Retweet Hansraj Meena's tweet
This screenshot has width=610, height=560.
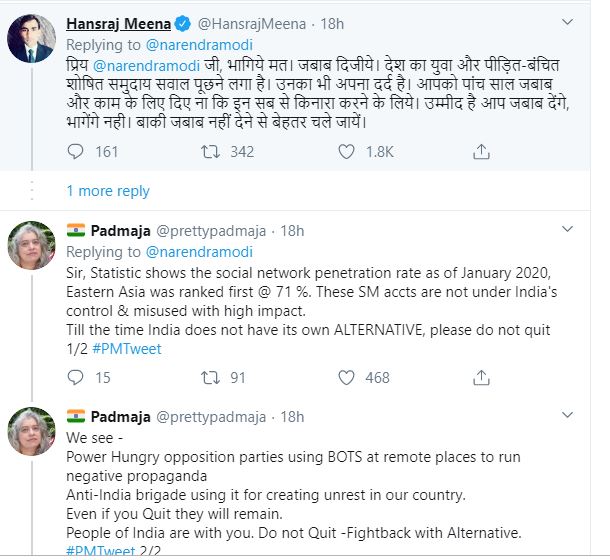tap(211, 152)
